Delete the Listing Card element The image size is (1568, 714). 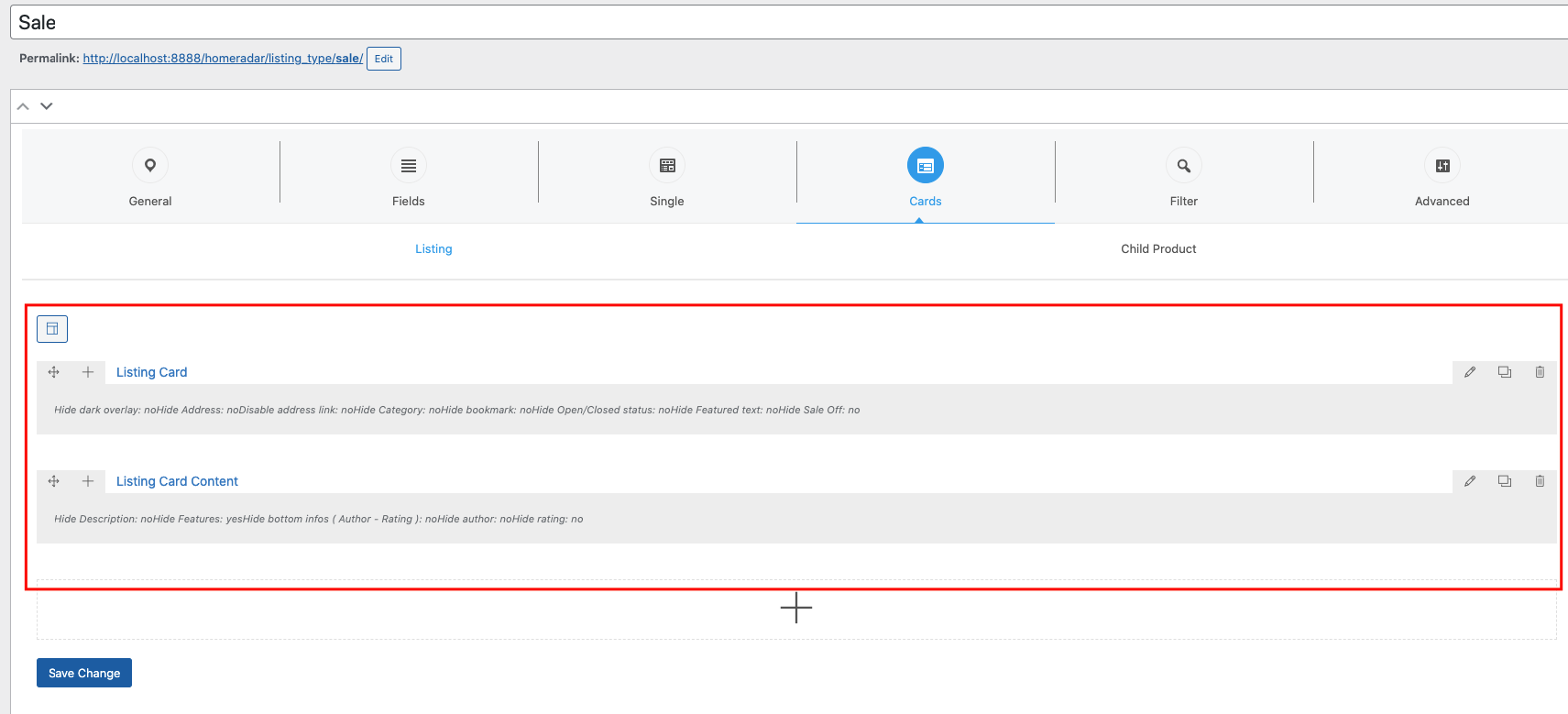1540,372
